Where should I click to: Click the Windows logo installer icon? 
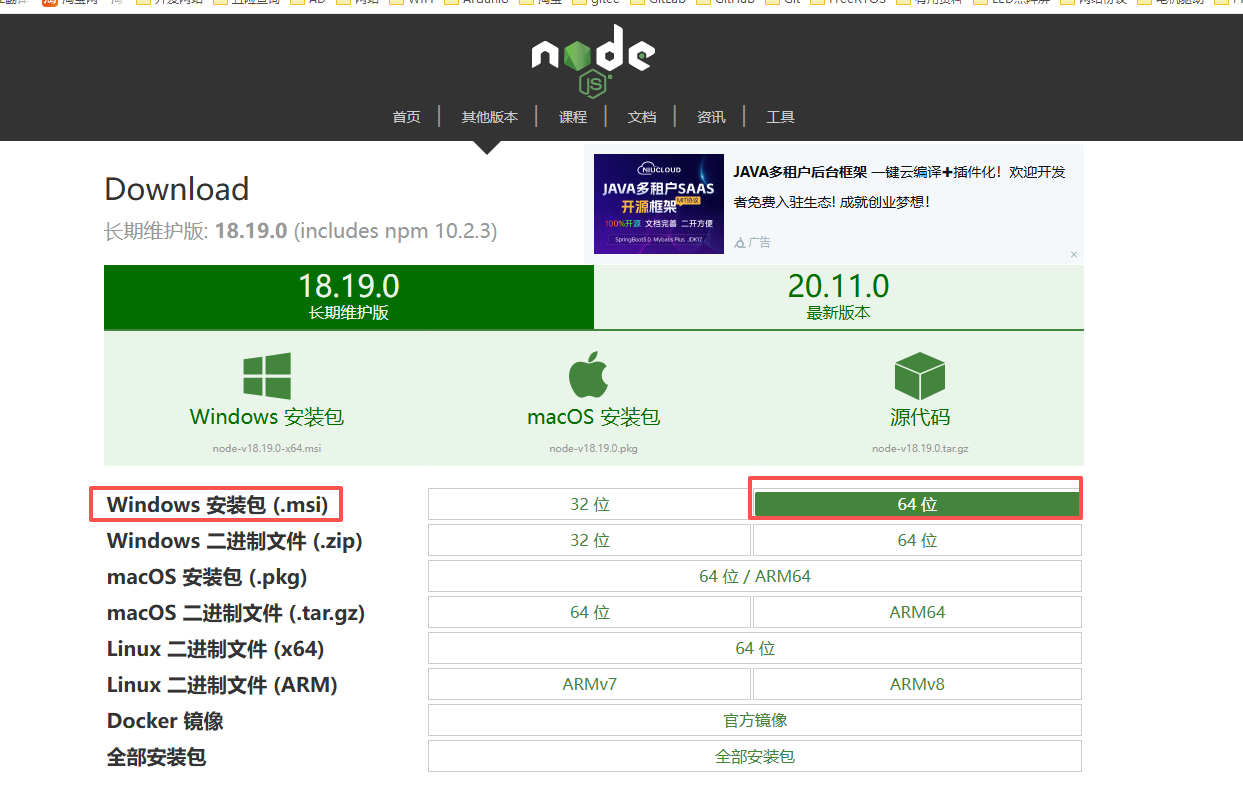267,376
